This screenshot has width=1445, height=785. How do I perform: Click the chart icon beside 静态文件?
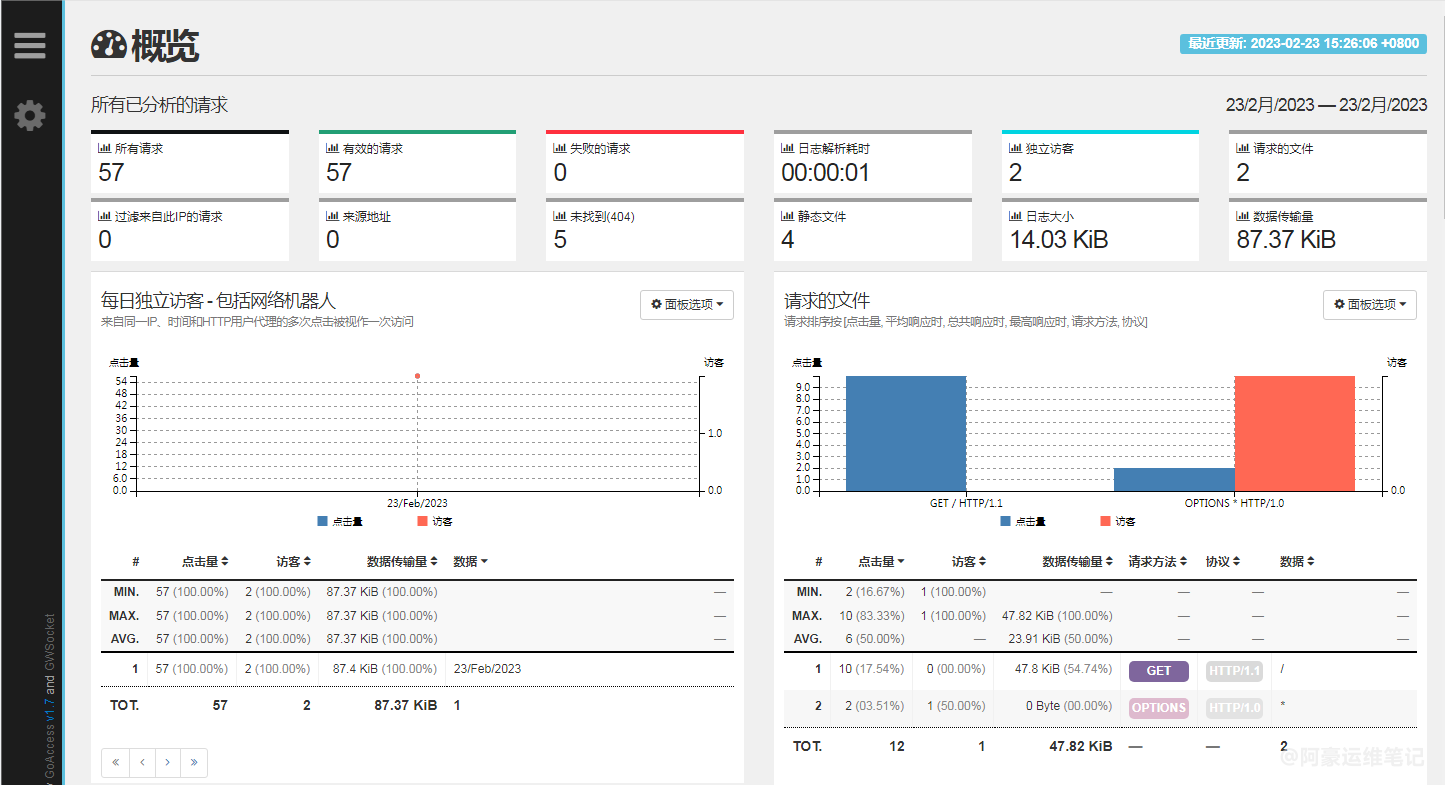coord(788,216)
